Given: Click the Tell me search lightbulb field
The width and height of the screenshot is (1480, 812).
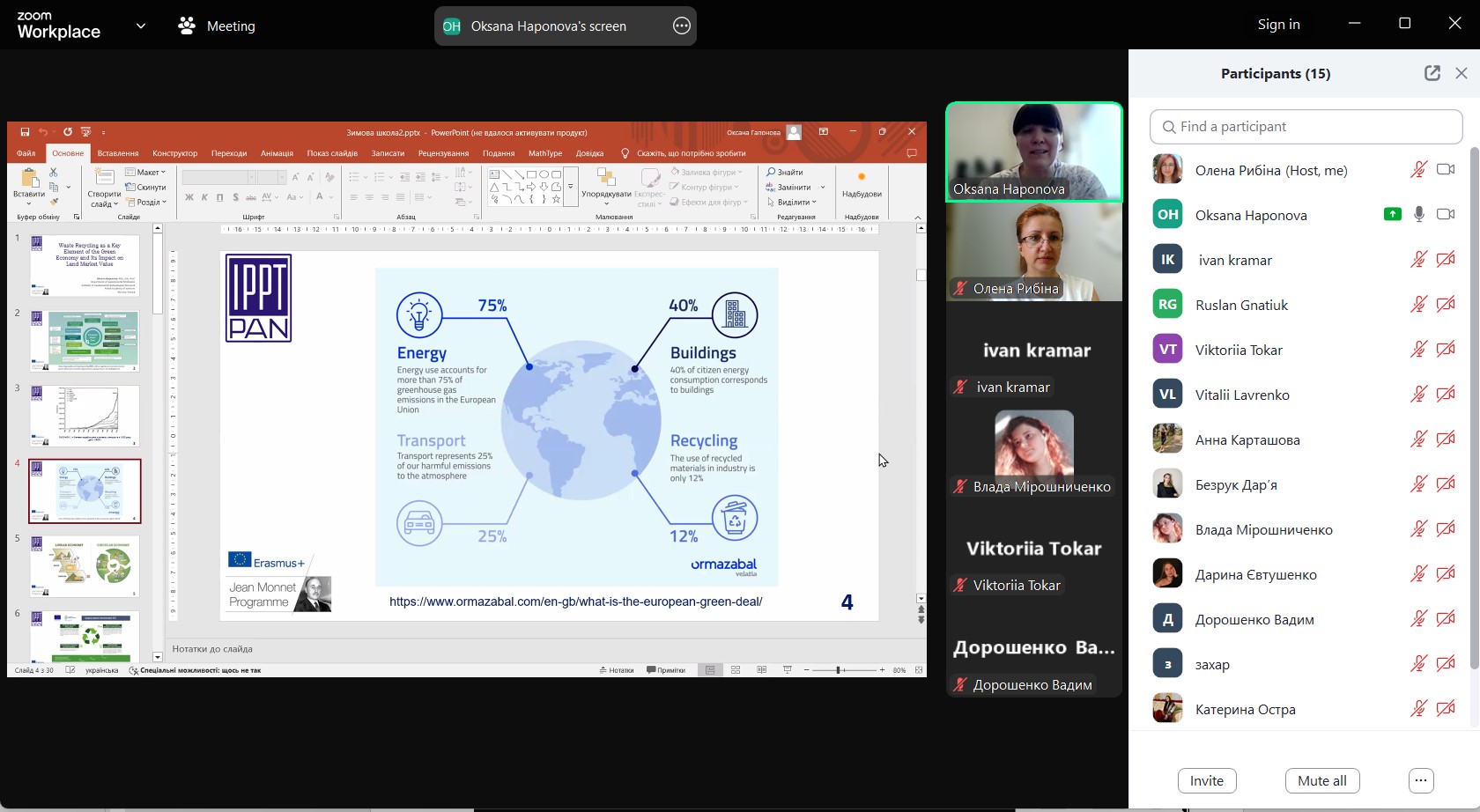Looking at the screenshot, I should pos(683,153).
